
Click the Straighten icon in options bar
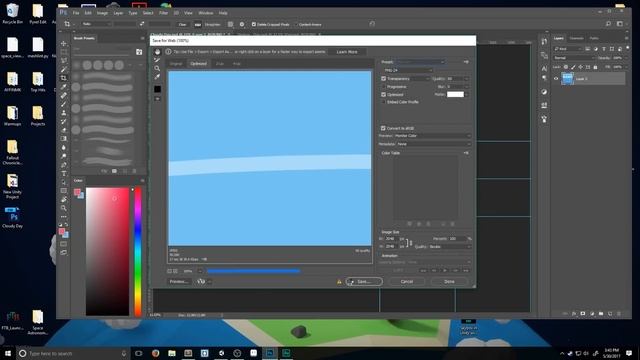click(198, 24)
